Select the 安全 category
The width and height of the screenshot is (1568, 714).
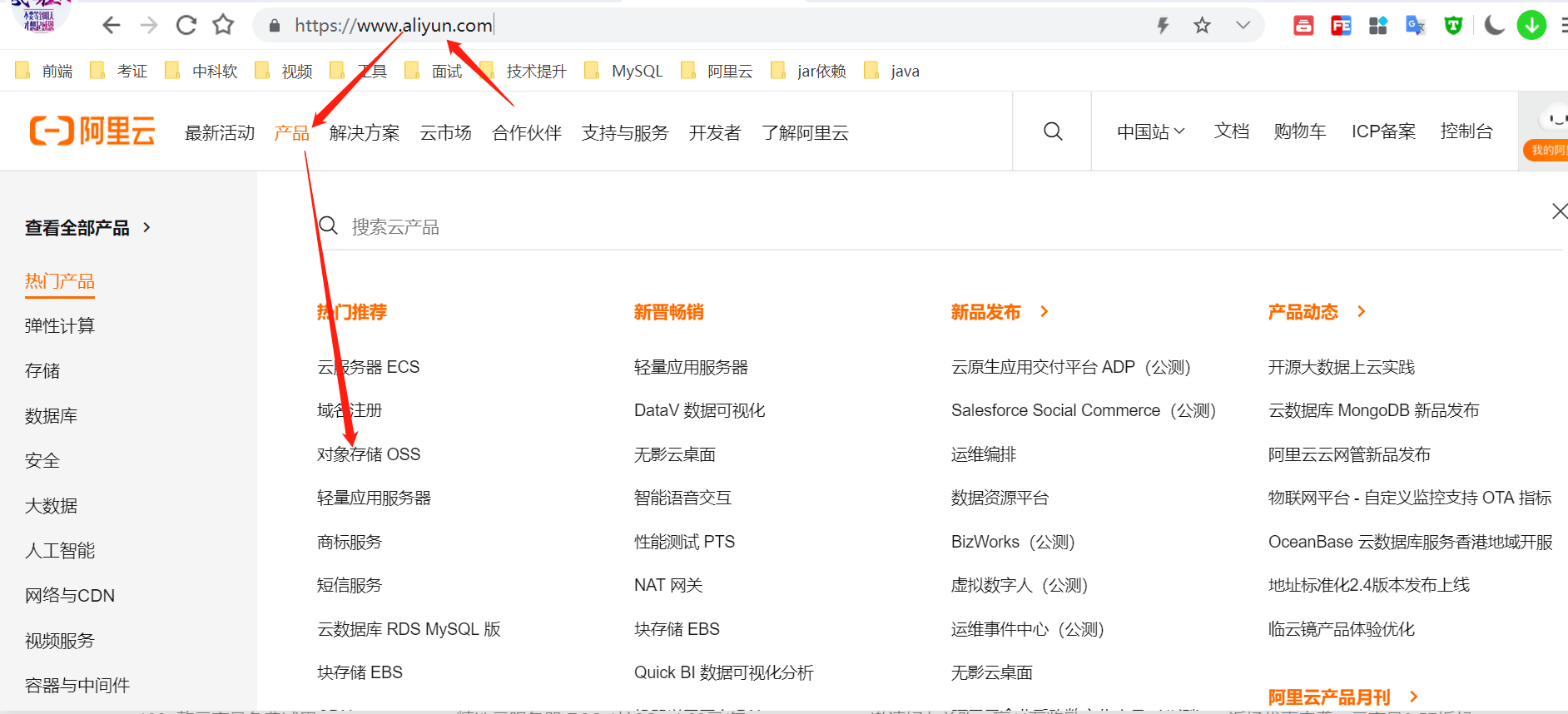pos(42,461)
